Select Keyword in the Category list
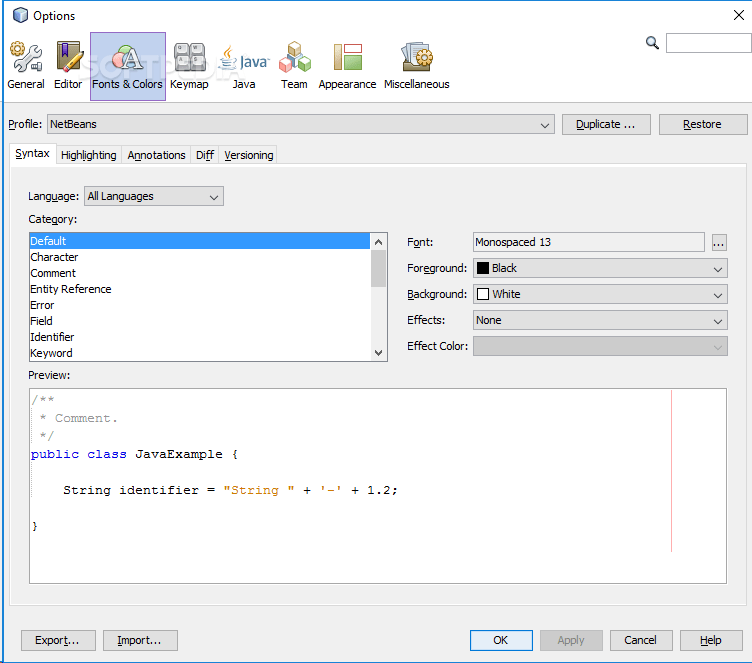Screen dimensions: 752x663 tap(200, 353)
